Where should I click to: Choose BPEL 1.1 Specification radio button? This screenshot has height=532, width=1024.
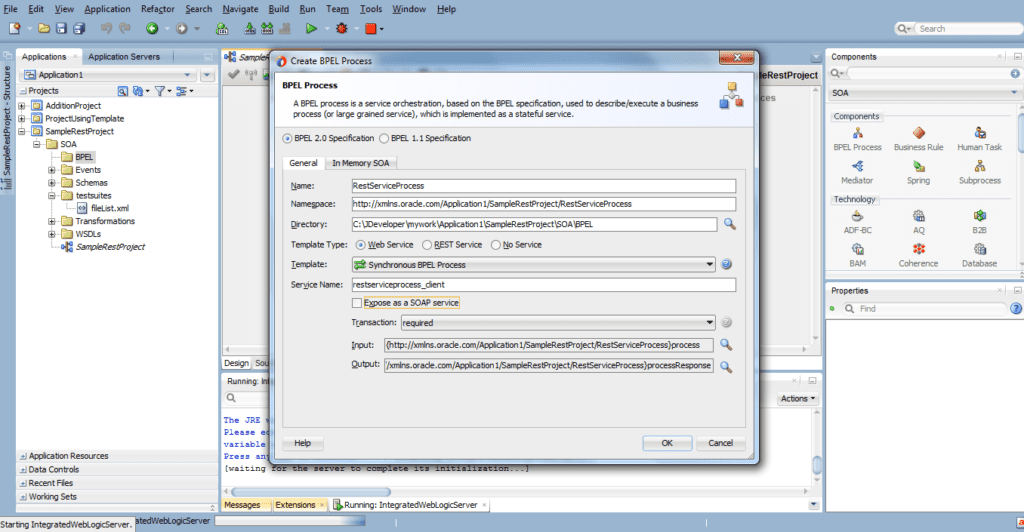(x=384, y=138)
